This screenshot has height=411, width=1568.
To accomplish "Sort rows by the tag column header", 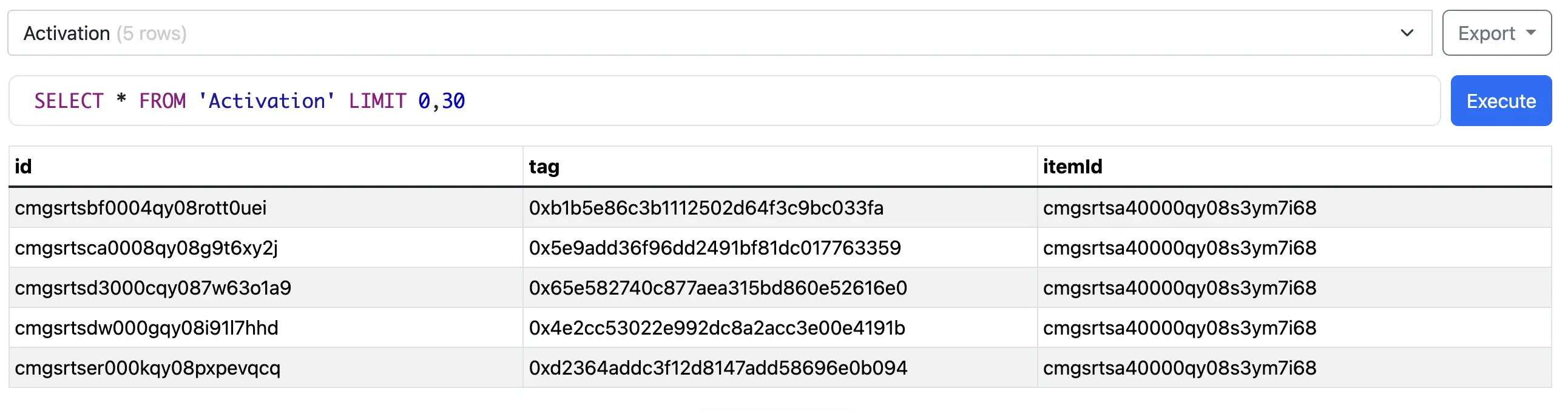I will (544, 166).
